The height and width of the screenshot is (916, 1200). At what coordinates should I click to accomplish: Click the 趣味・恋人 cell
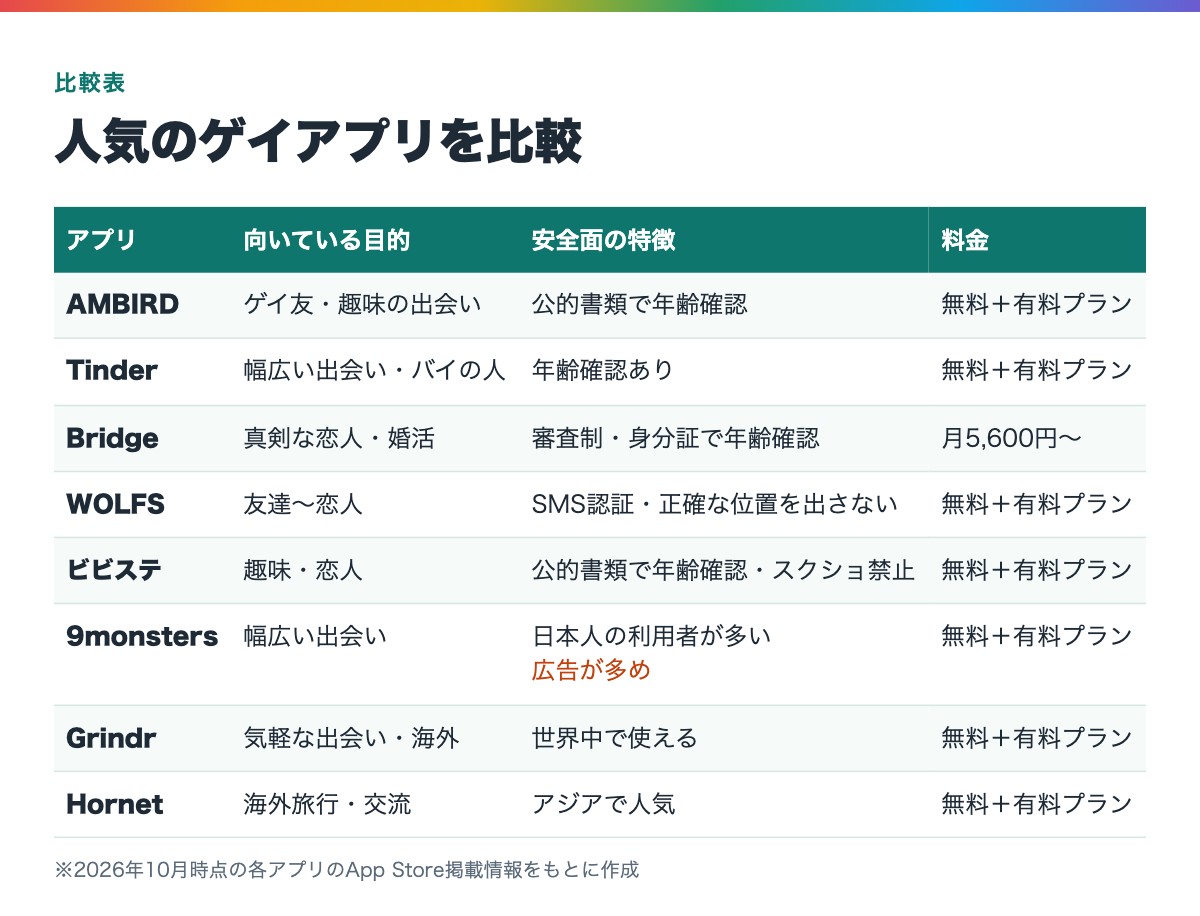[375, 570]
